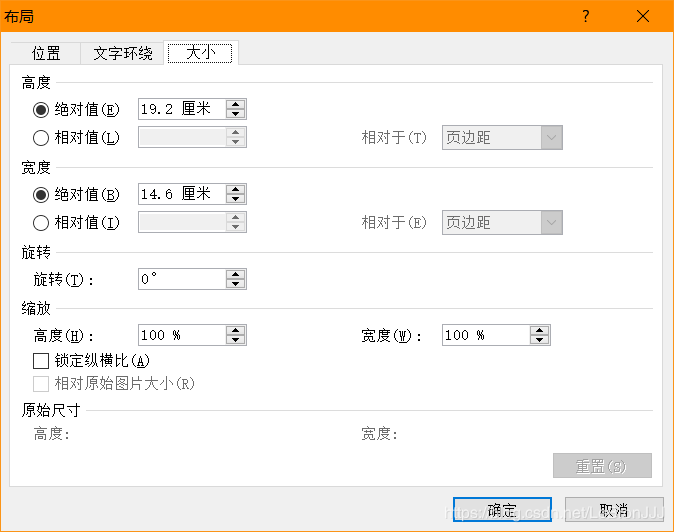Increase the absolute width spinner value
674x532 pixels.
(235, 190)
